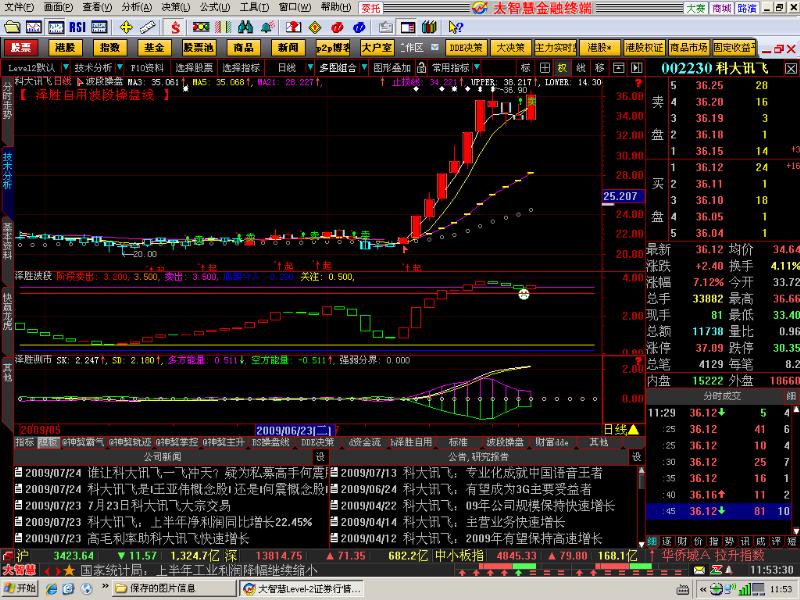
Task: Click the red question card toolbar icon
Action: 293,27
